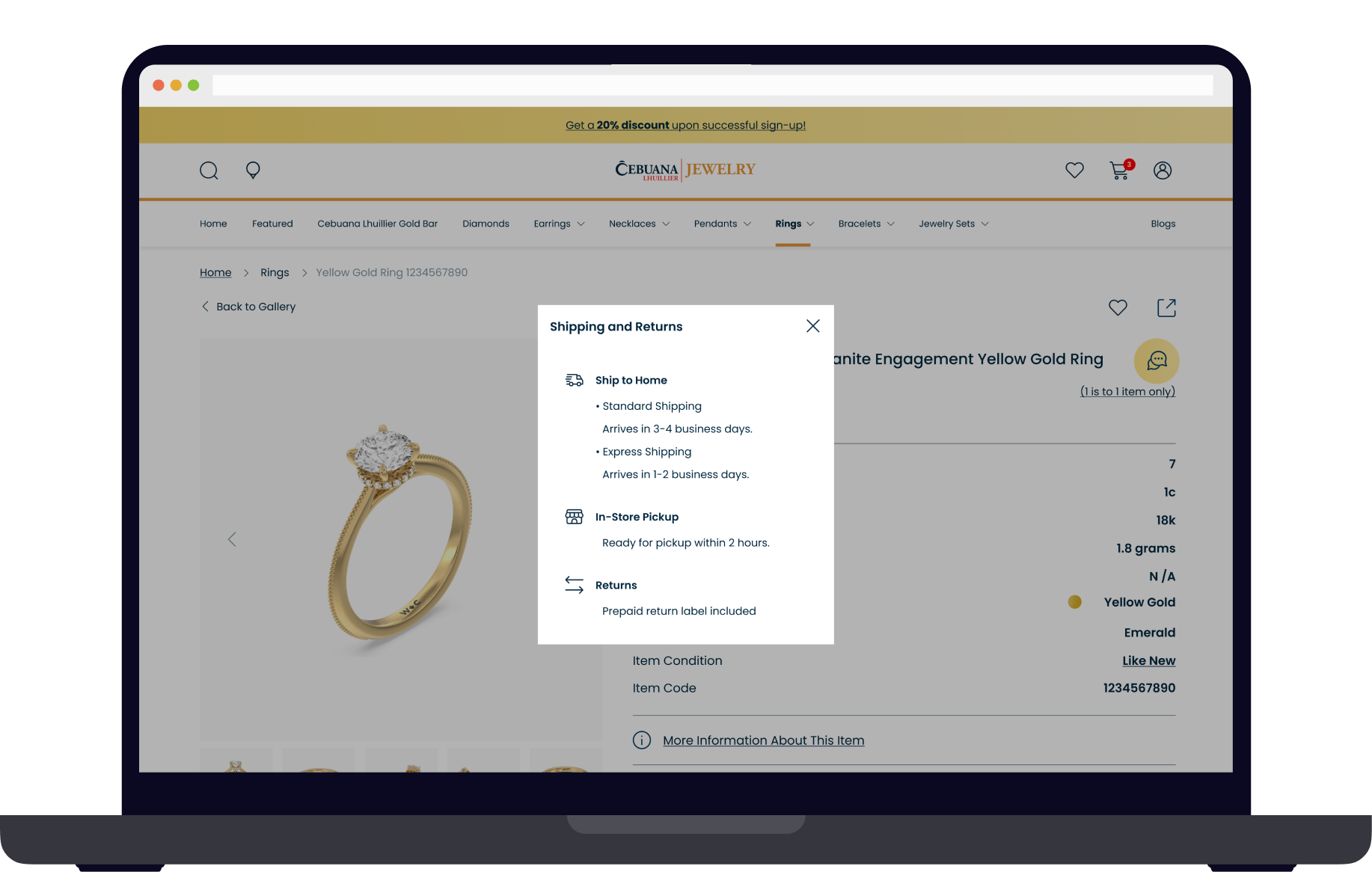The width and height of the screenshot is (1372, 872).
Task: Click the 20% discount sign-up link
Action: tap(685, 125)
